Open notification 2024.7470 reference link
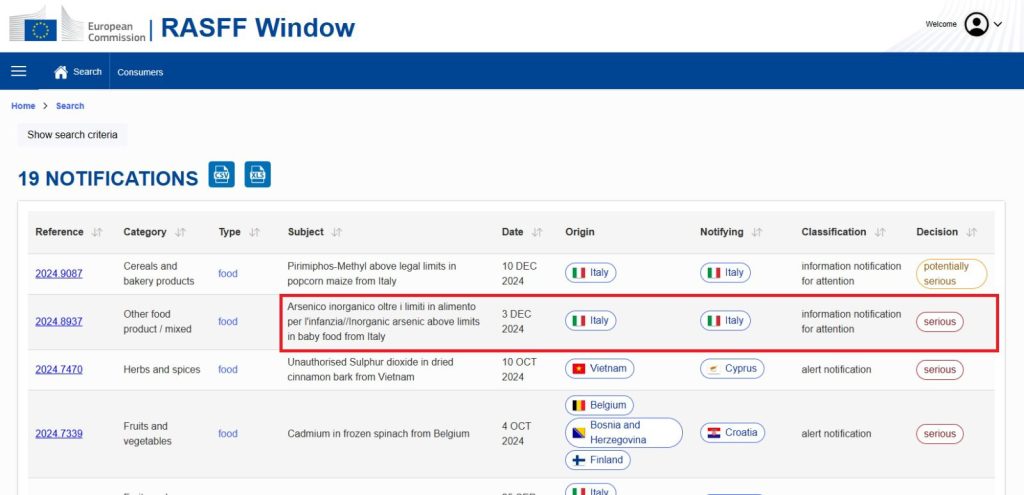Image resolution: width=1024 pixels, height=495 pixels. [x=59, y=369]
